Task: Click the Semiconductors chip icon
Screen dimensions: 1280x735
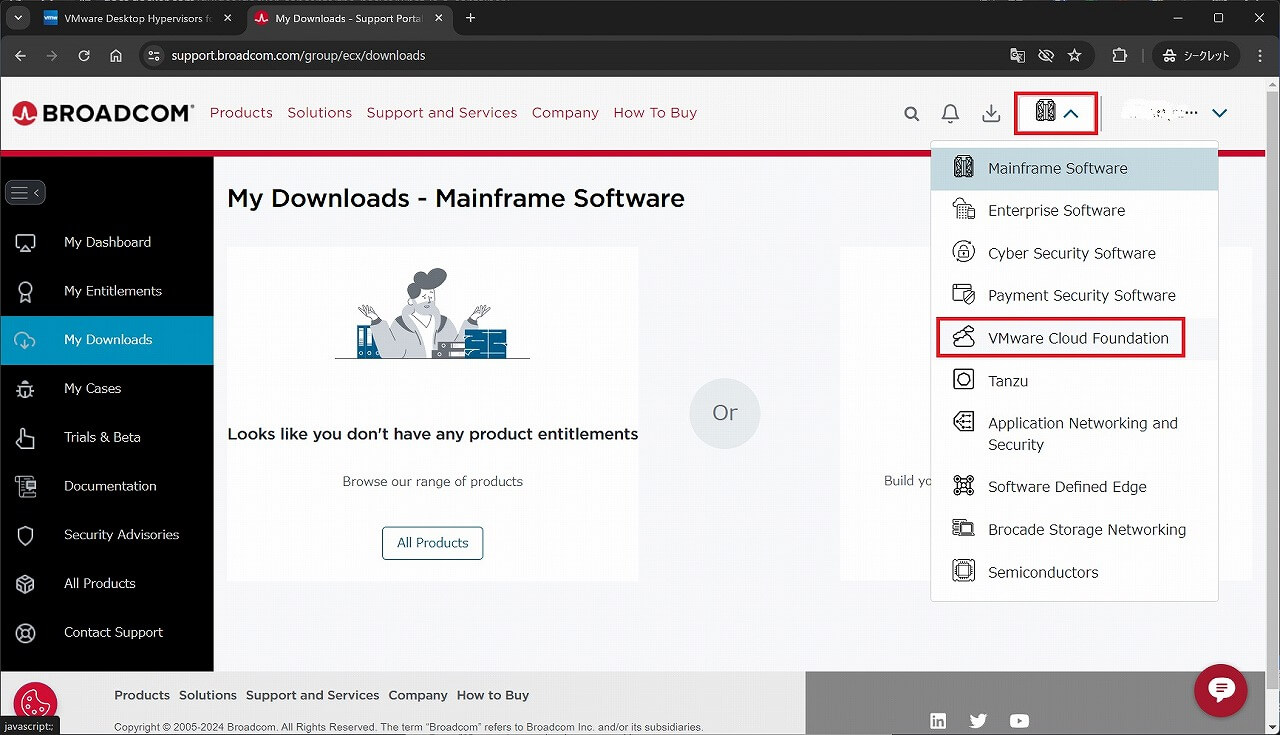Action: click(x=963, y=571)
